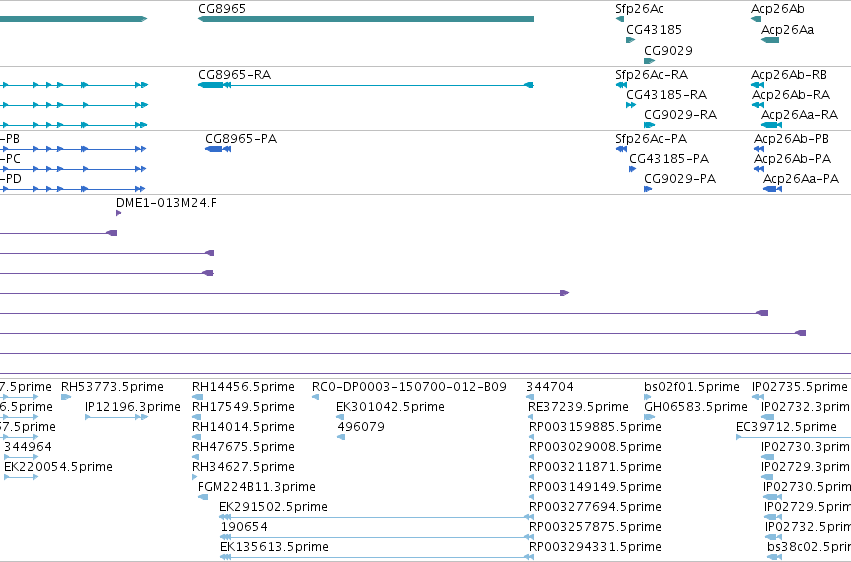Select the IP12196.3prime EST
Image resolution: width=851 pixels, height=562 pixels.
(x=116, y=417)
